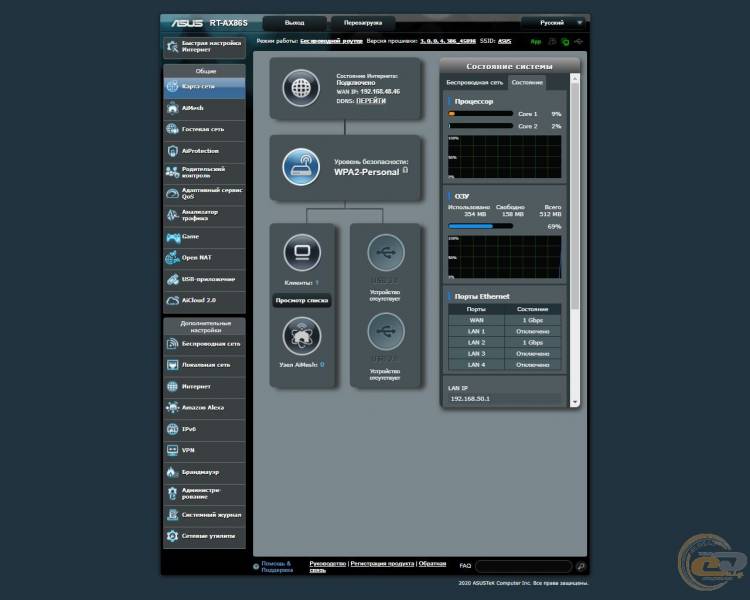
Task: Click the Core 1 CPU usage bar
Action: (480, 114)
